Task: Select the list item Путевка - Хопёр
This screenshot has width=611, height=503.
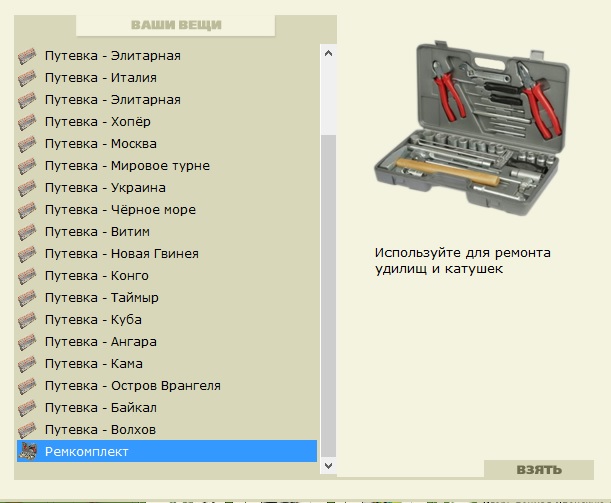Action: pyautogui.click(x=167, y=122)
